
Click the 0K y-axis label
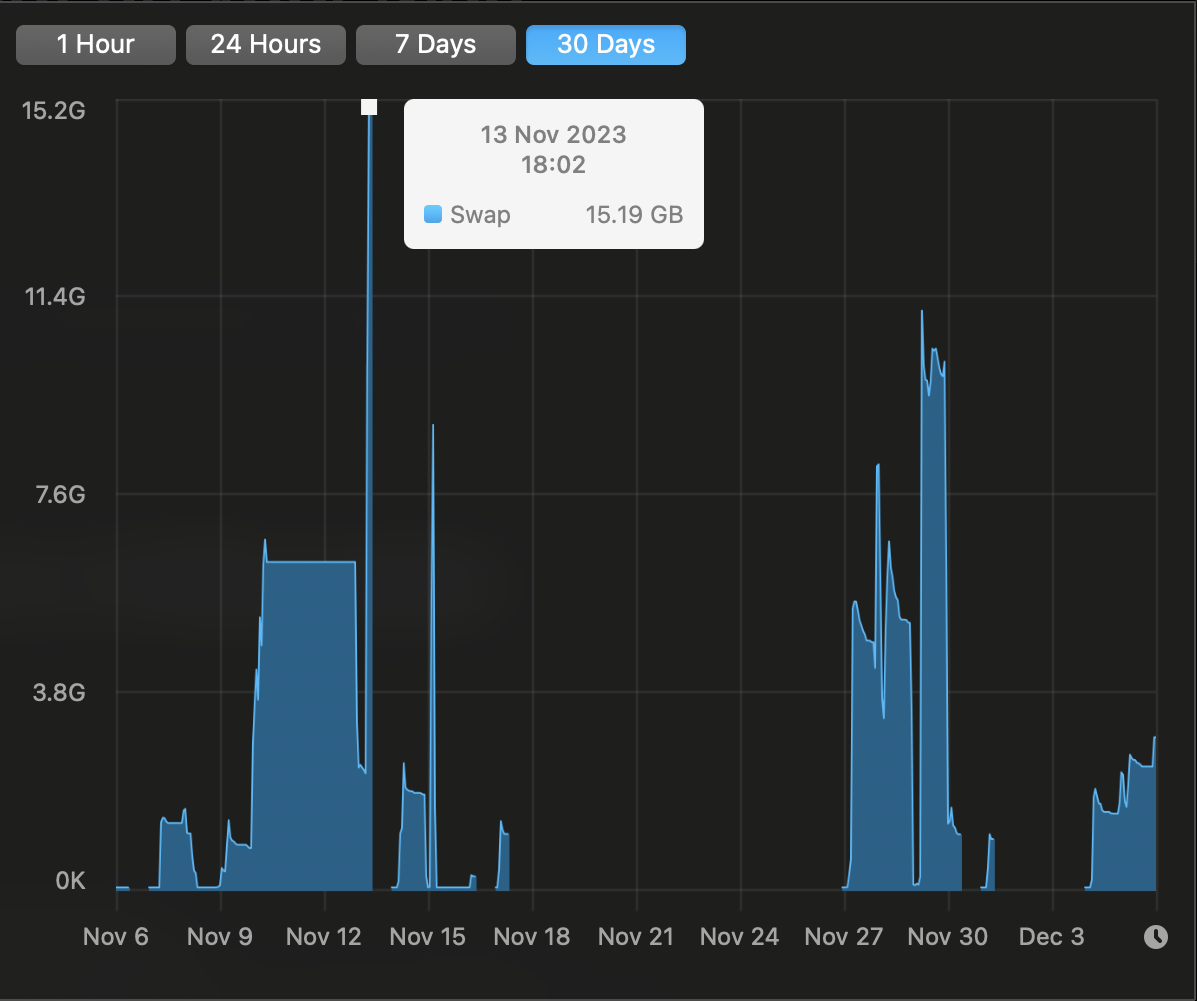(x=70, y=880)
